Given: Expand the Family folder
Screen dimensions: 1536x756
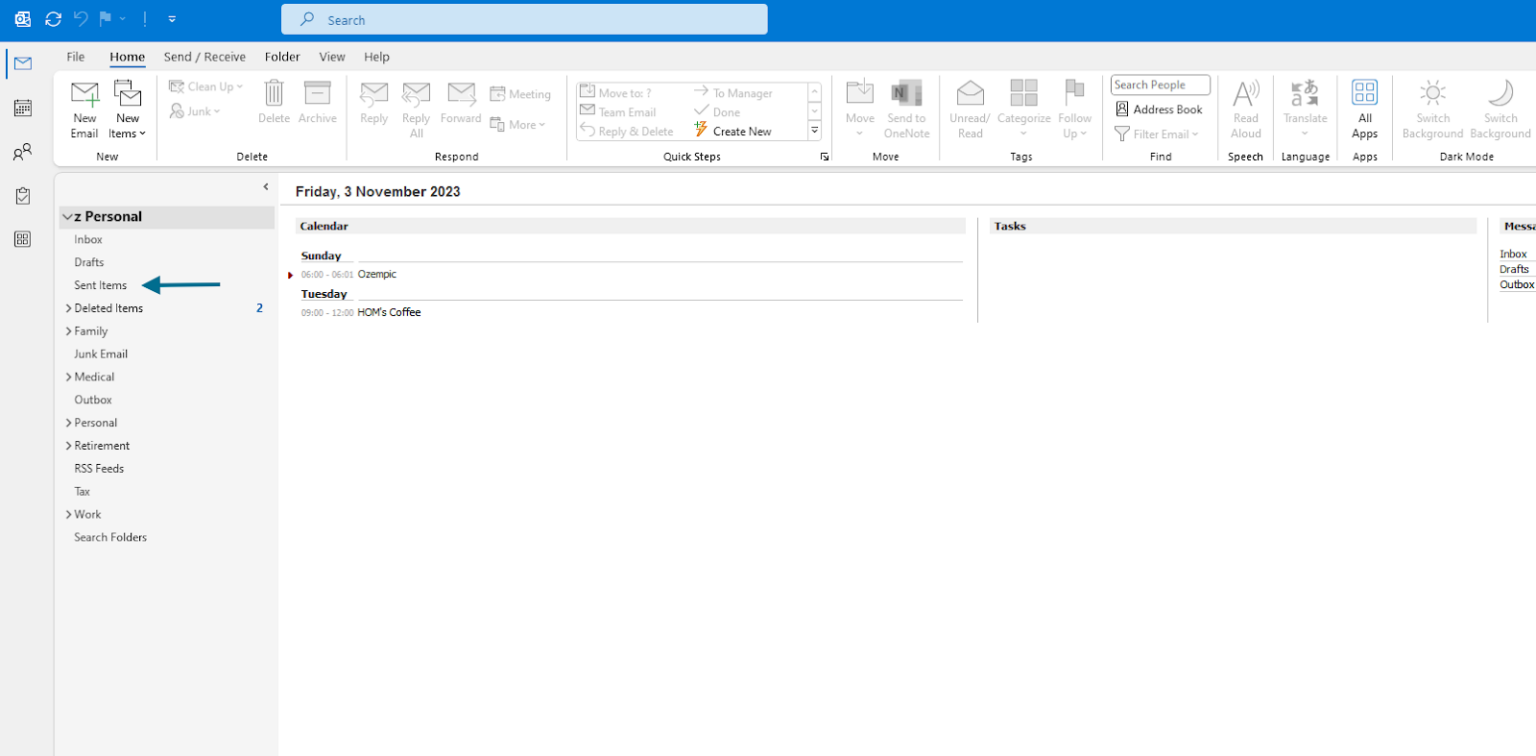Looking at the screenshot, I should click(70, 330).
